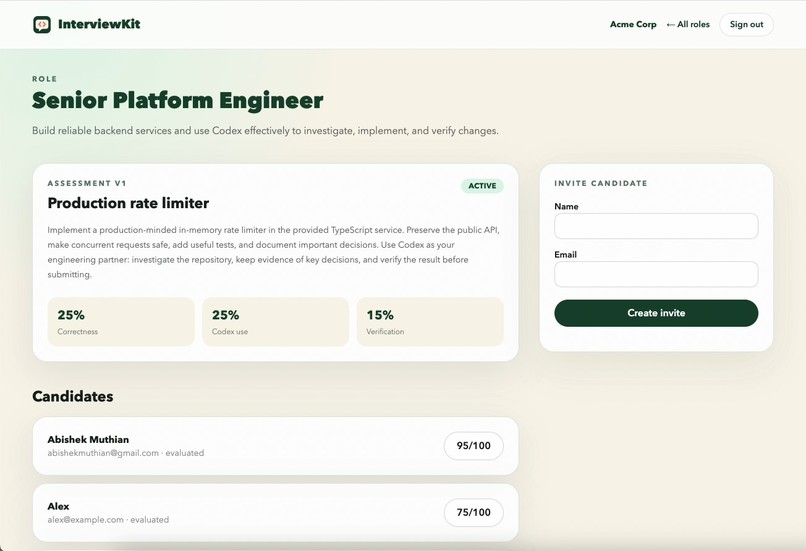Click alex@example.com email text
The width and height of the screenshot is (806, 551).
(x=85, y=520)
